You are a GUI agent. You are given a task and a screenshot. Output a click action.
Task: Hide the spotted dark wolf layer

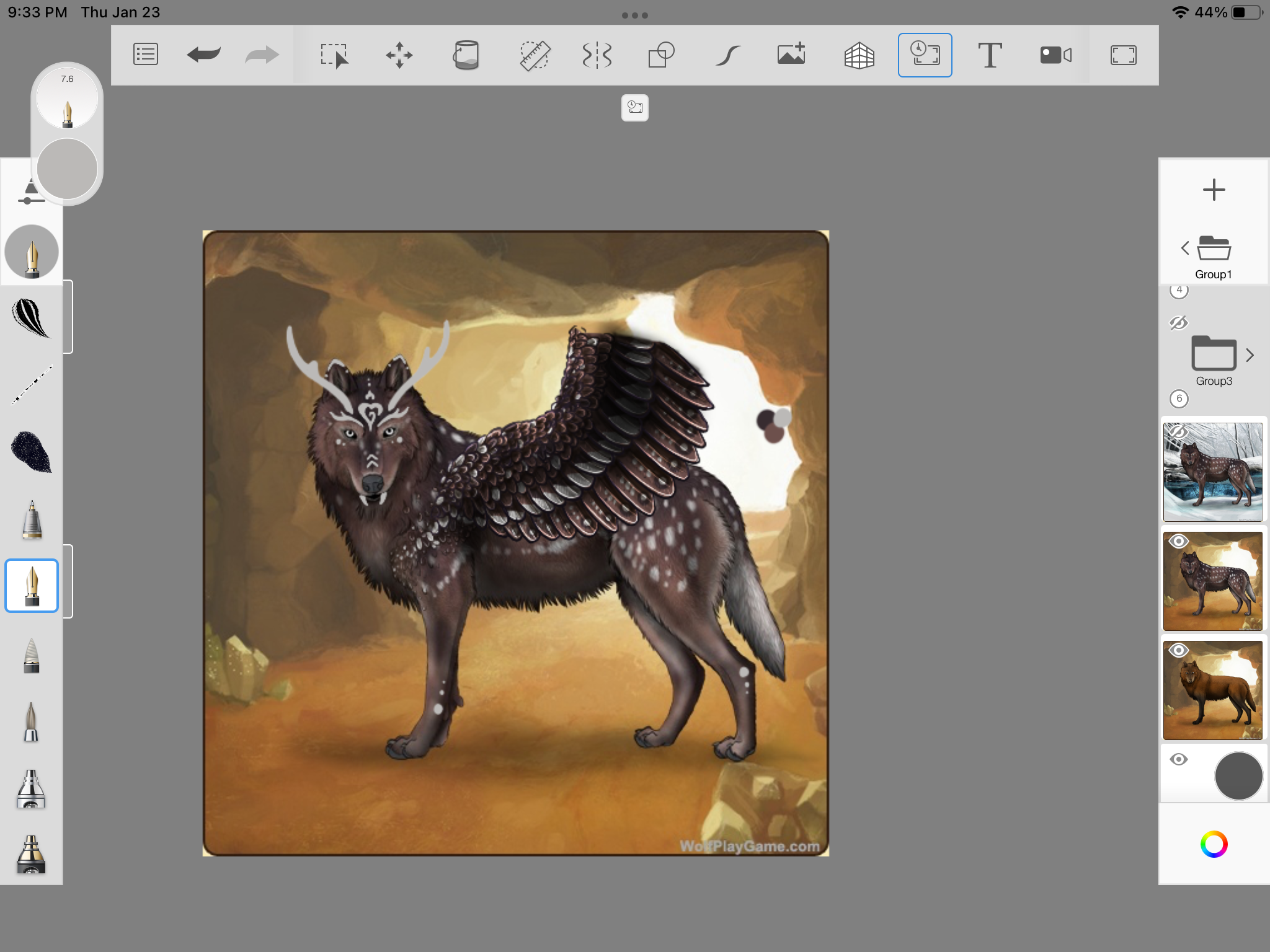point(1178,541)
